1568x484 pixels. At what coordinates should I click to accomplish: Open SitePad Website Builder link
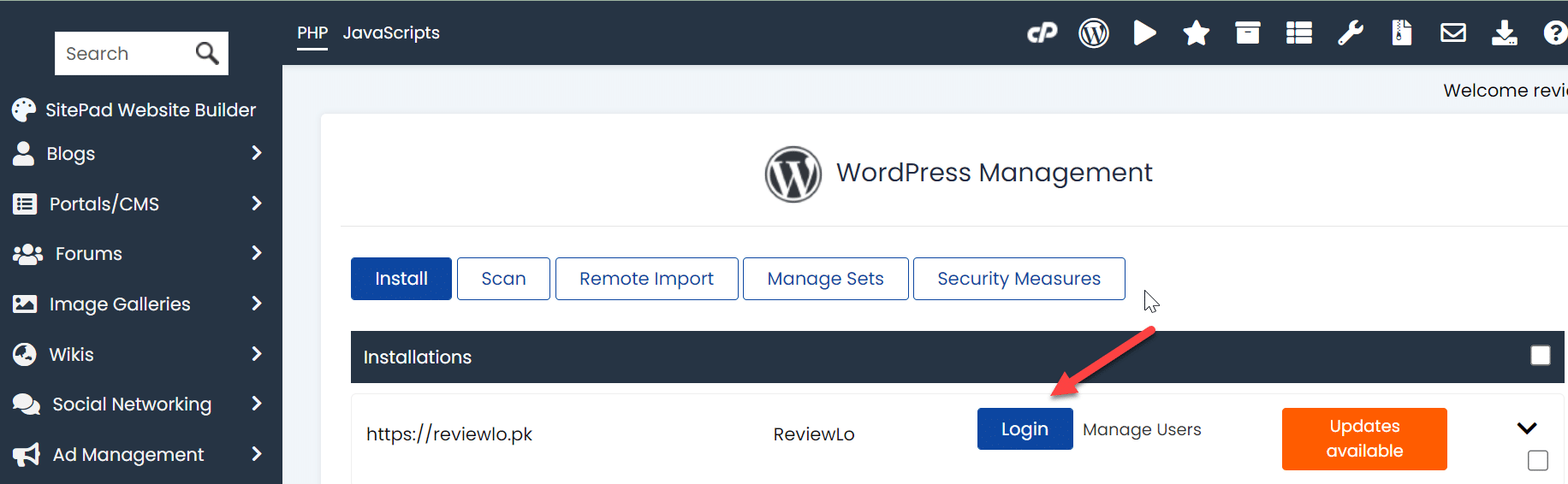(x=151, y=110)
